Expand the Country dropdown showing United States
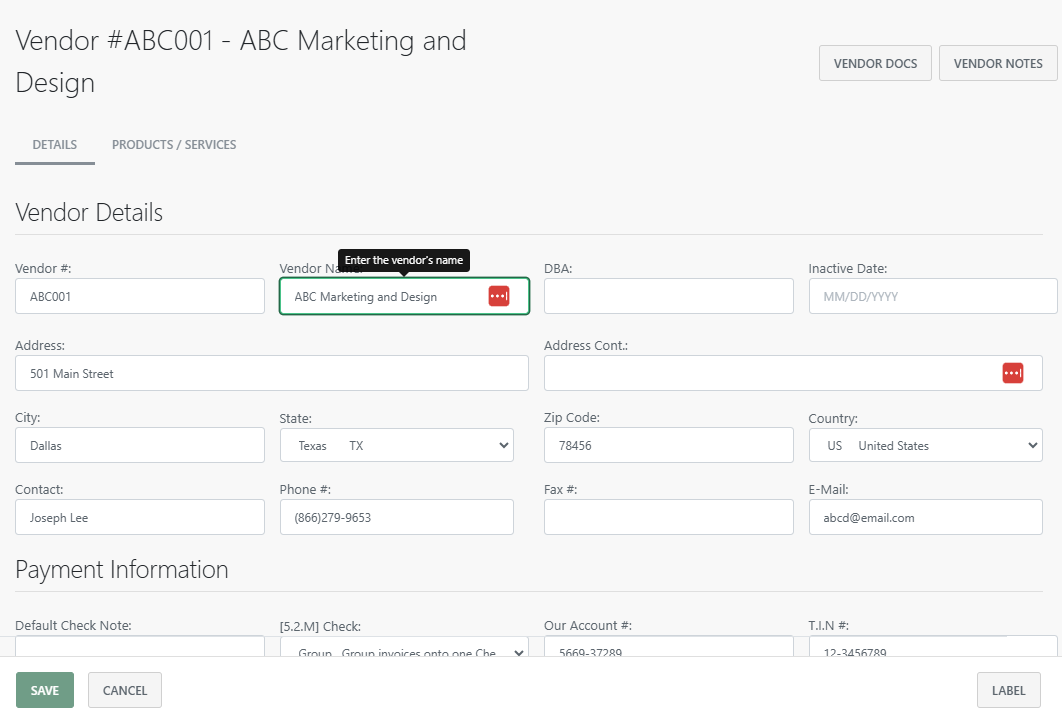 [925, 446]
